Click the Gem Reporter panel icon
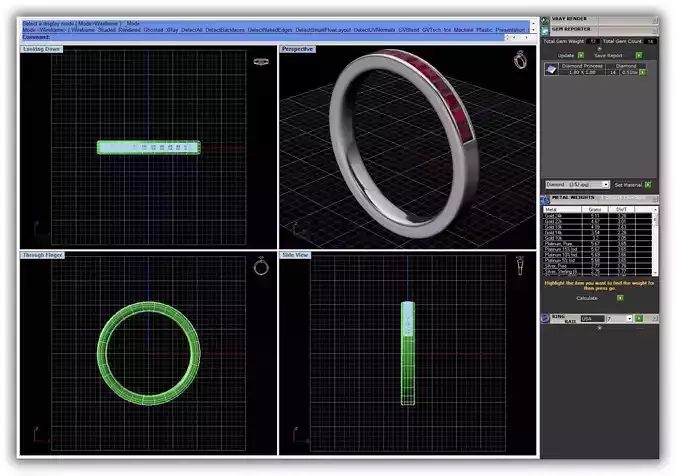 click(545, 31)
